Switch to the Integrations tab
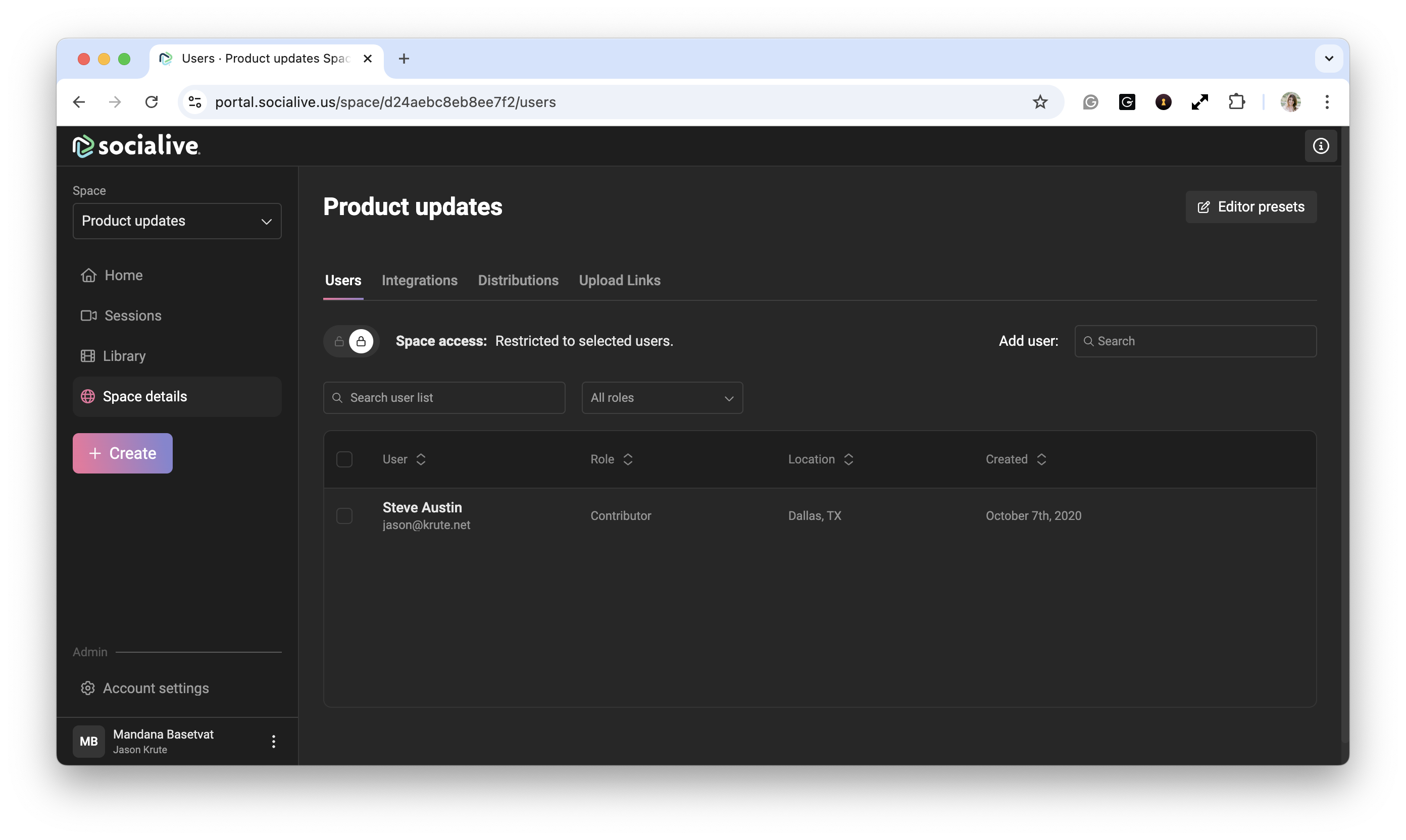The height and width of the screenshot is (840, 1406). (419, 280)
